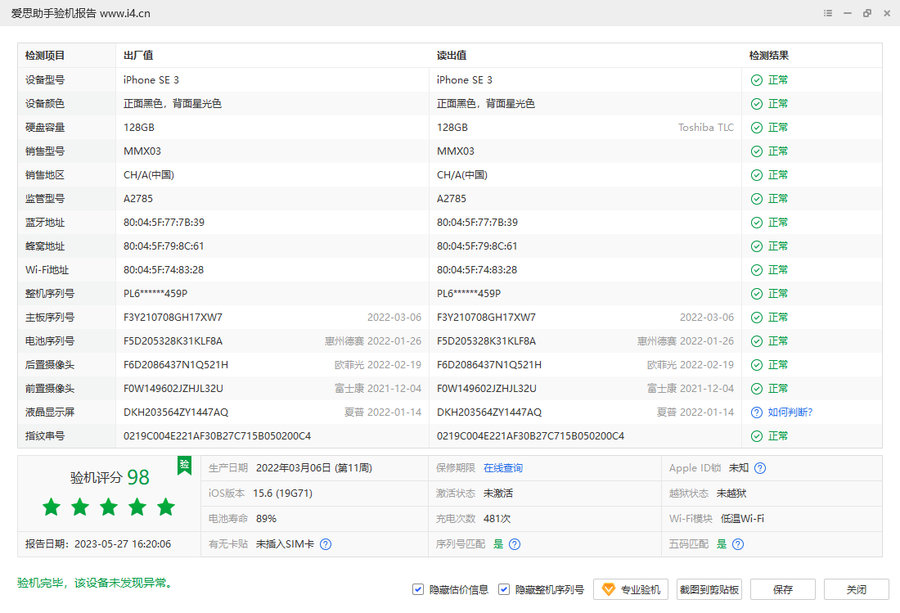The image size is (900, 613).
Task: Click the report date 2023-05-27 16:20:06
Action: click(x=123, y=544)
